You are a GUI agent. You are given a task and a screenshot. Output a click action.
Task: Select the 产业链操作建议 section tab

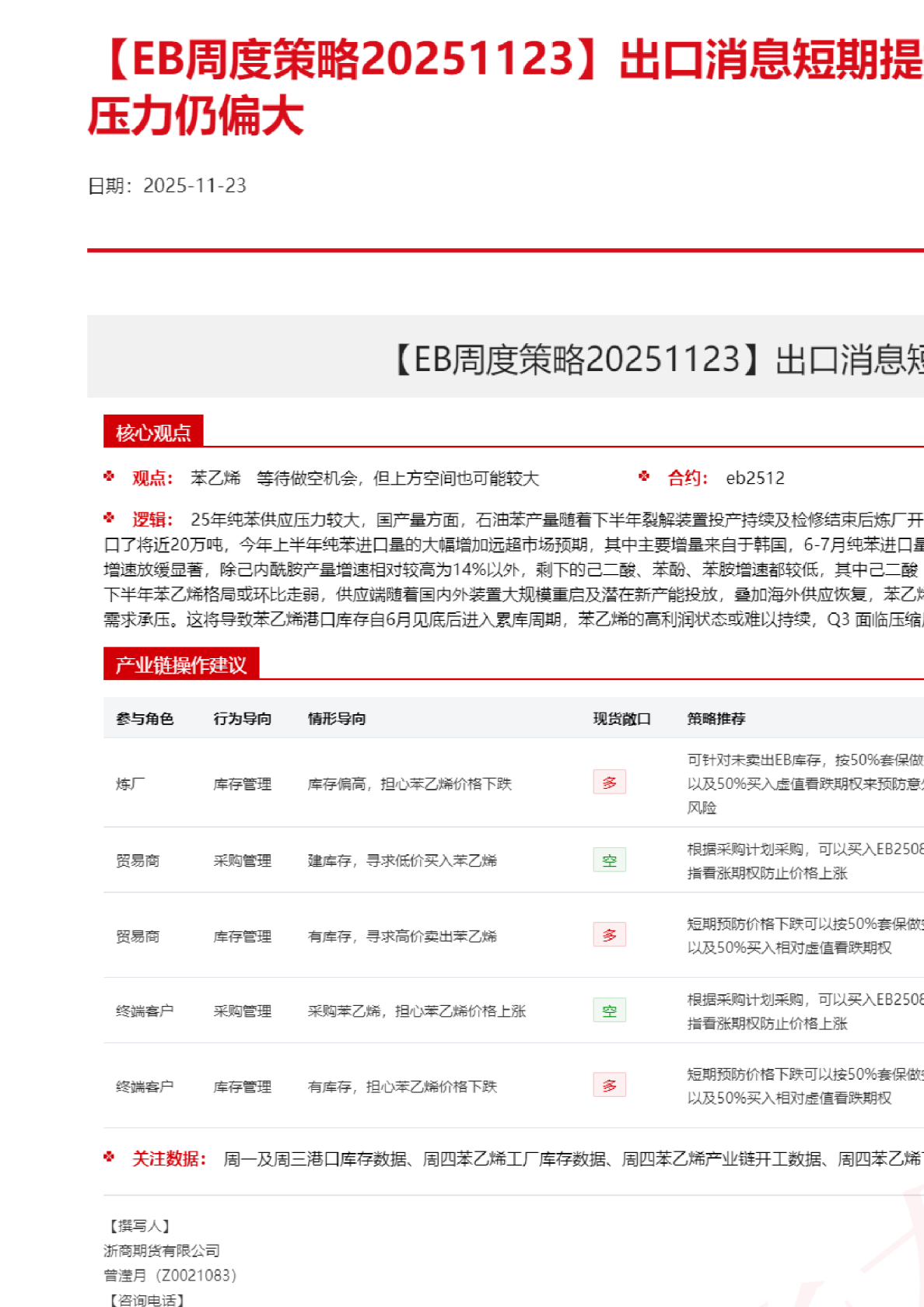coord(181,664)
